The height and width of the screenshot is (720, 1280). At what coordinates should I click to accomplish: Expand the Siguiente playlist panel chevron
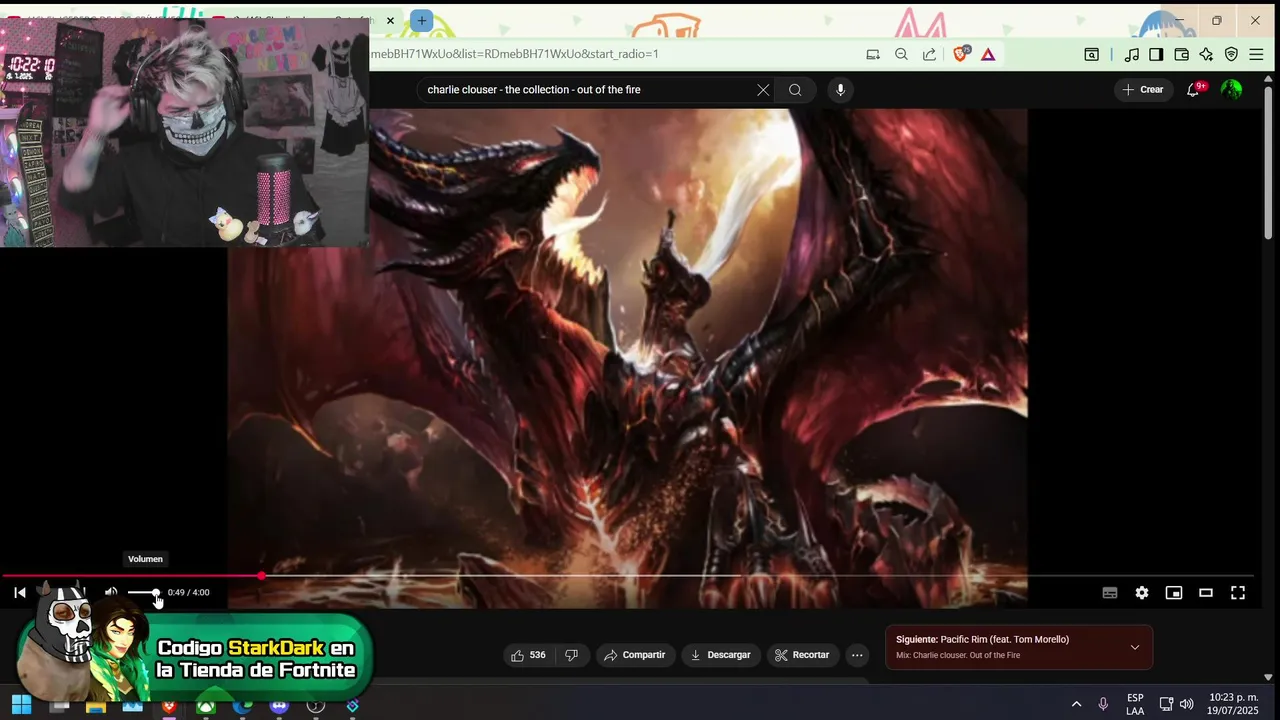[1135, 647]
